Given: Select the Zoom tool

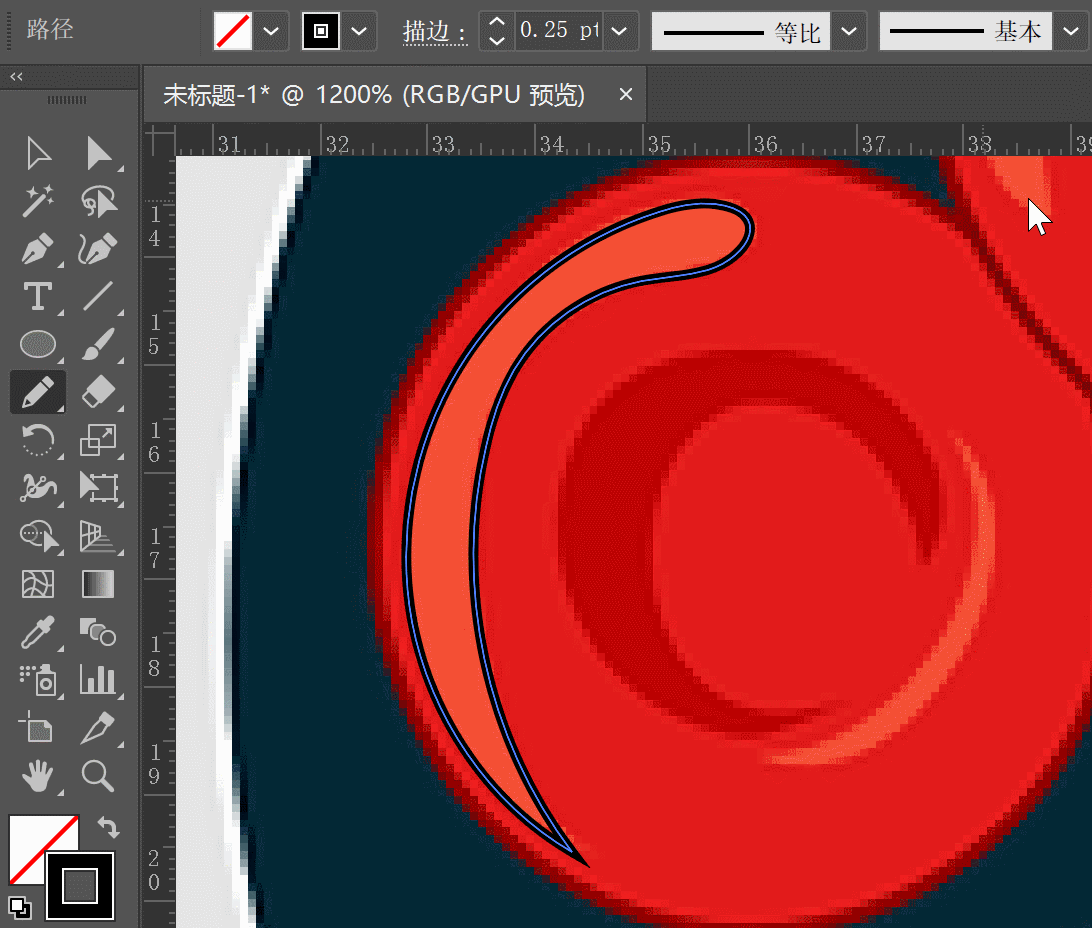Looking at the screenshot, I should click(x=98, y=776).
